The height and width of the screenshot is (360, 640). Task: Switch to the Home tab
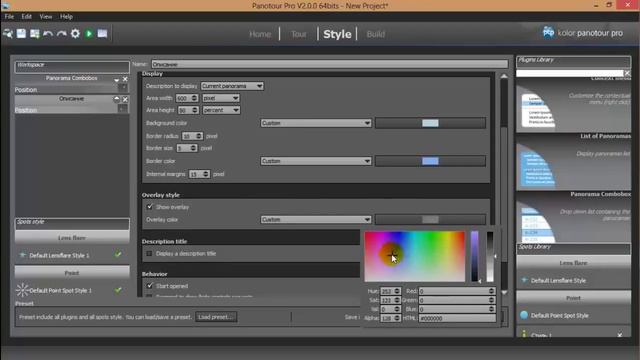[x=260, y=34]
